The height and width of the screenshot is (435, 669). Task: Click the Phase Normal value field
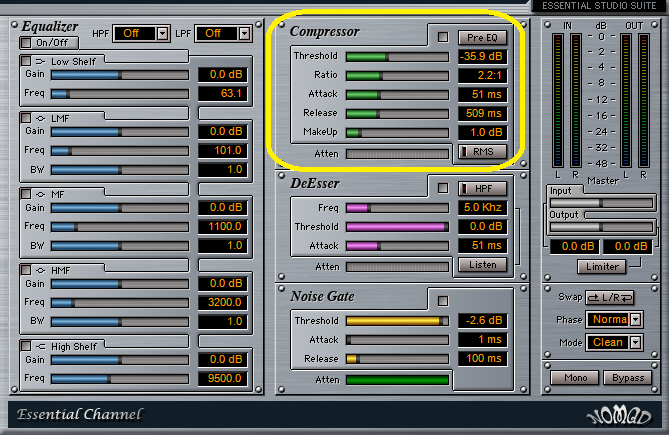[x=608, y=319]
